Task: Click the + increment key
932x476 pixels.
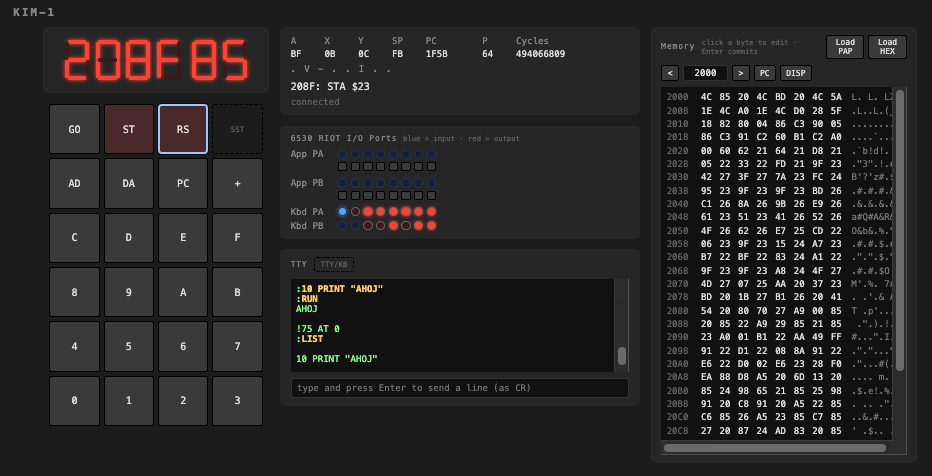Action: pyautogui.click(x=237, y=184)
